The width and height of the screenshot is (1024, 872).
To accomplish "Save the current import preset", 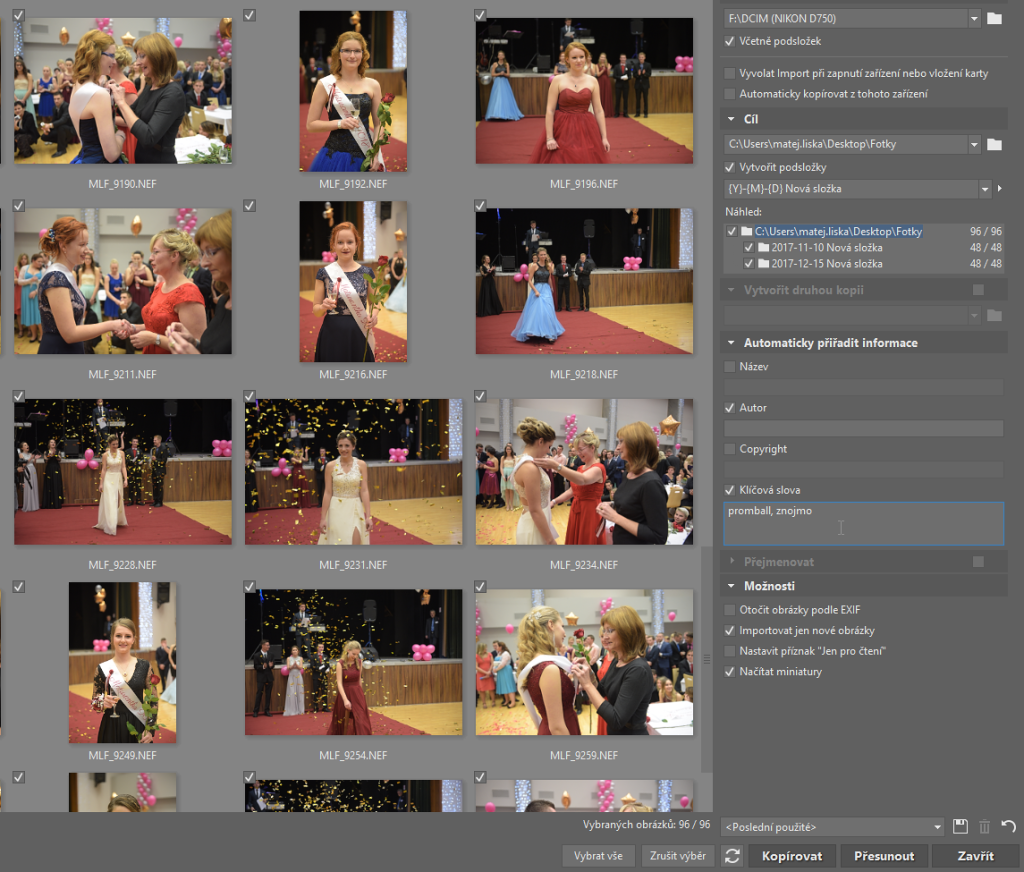I will pos(960,826).
